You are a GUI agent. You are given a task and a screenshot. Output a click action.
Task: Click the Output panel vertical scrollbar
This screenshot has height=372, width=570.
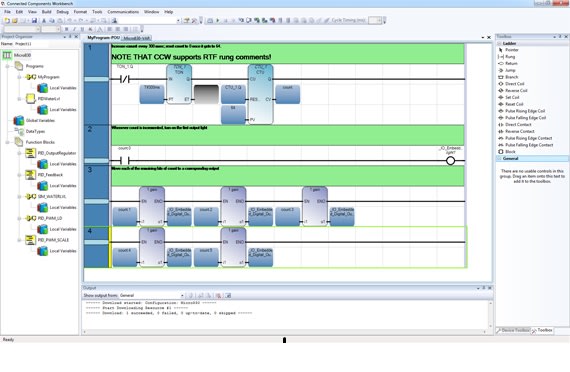coord(490,315)
